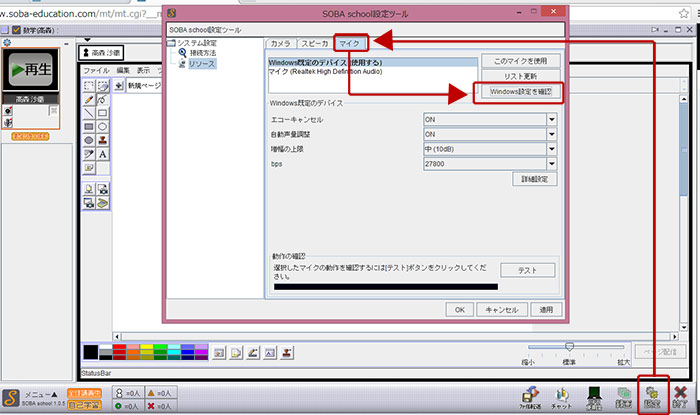Open the 編集 menu in the whiteboard
Screen dimensions: 700x415
point(123,71)
